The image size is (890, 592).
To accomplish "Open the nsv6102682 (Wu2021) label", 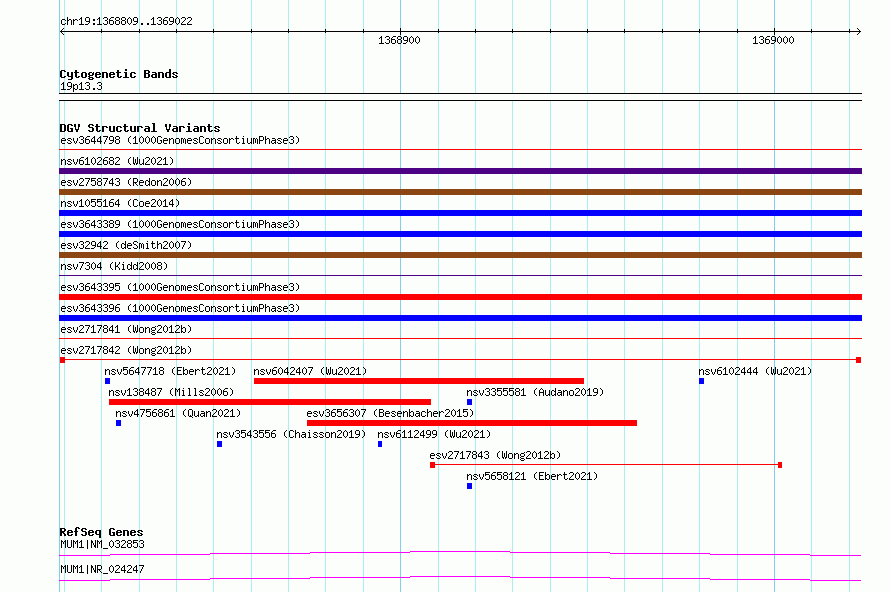I will (x=117, y=161).
